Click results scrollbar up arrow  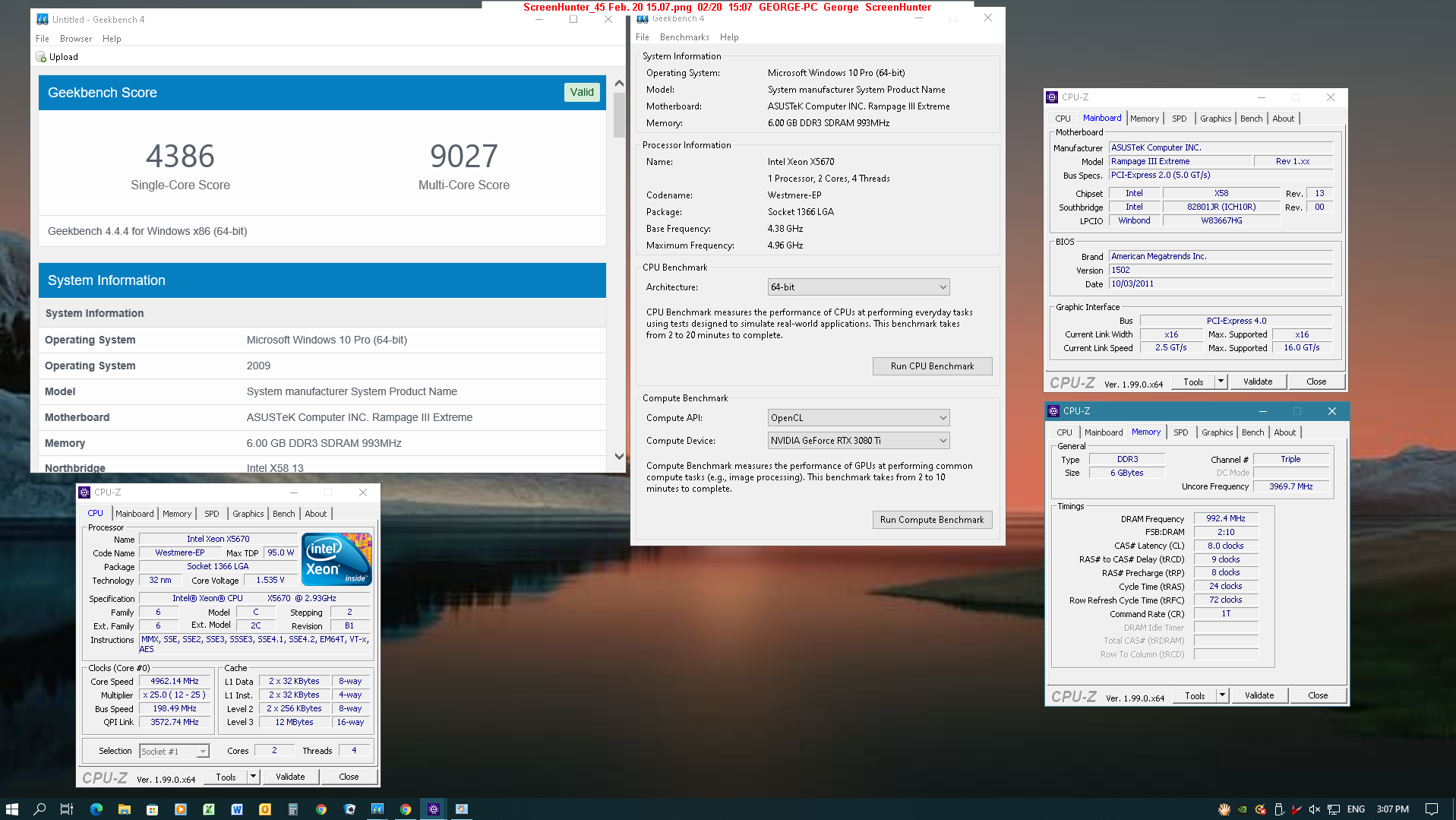(619, 84)
